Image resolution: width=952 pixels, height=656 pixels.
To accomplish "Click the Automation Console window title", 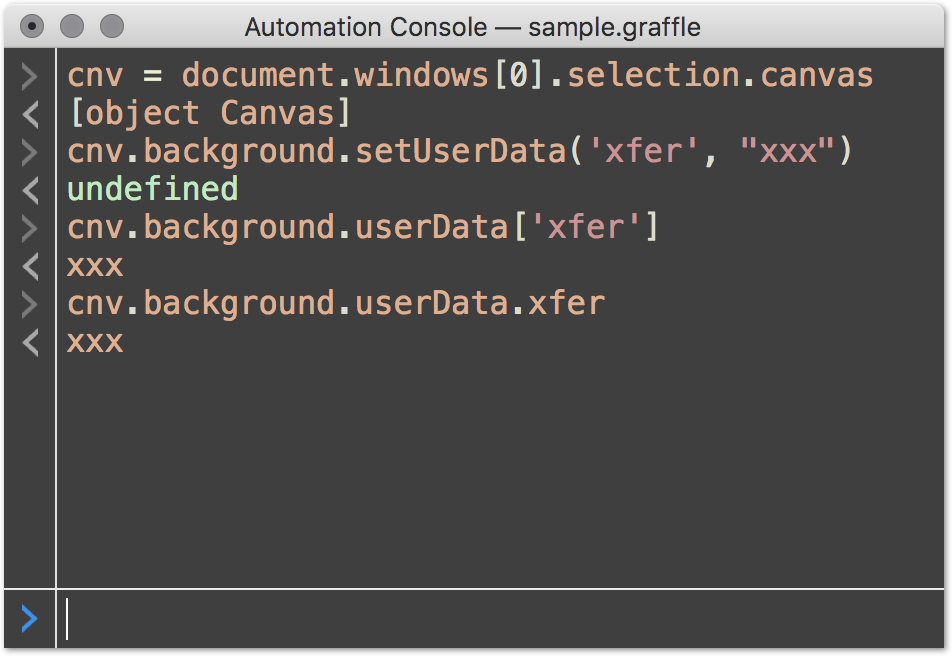I will coord(472,27).
